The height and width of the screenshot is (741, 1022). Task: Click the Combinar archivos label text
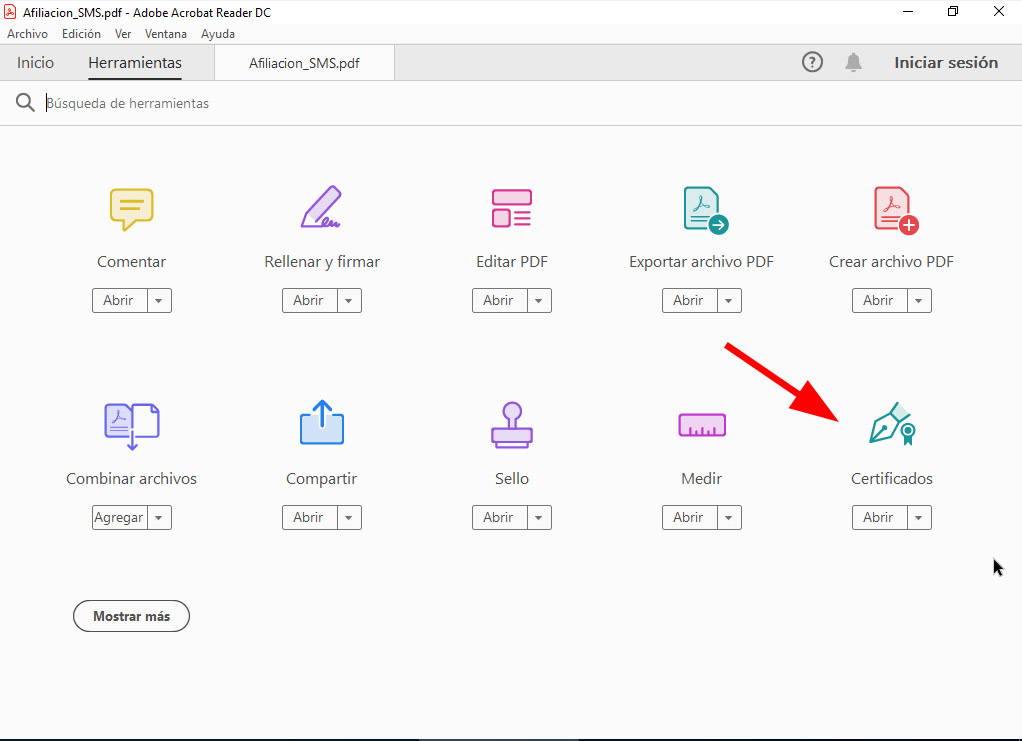click(132, 478)
